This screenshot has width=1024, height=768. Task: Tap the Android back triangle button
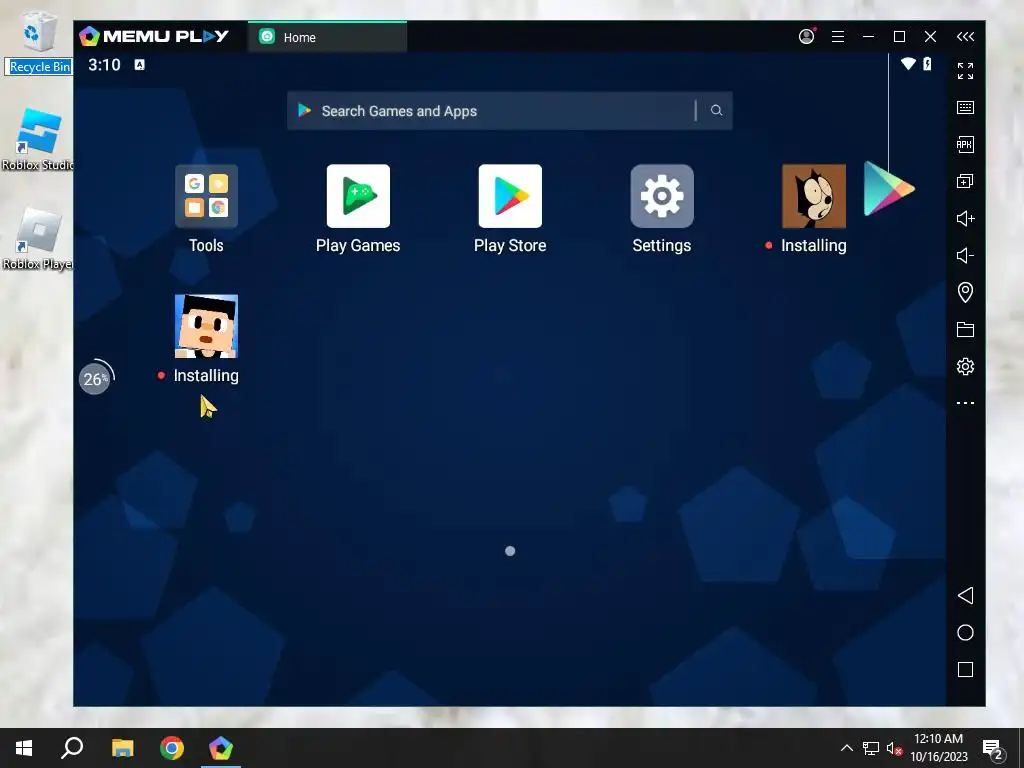point(965,596)
